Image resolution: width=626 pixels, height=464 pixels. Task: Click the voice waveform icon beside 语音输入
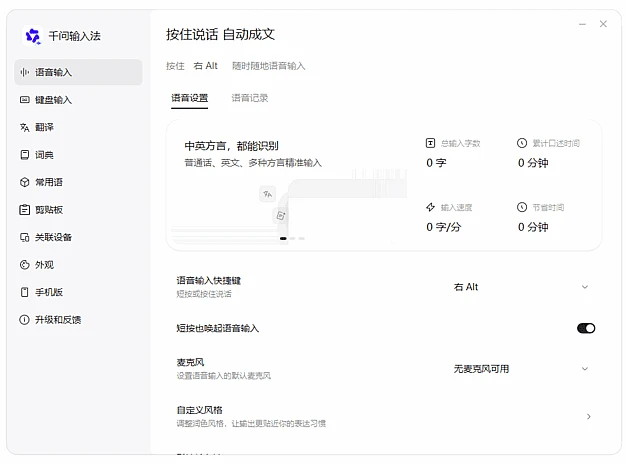point(25,72)
